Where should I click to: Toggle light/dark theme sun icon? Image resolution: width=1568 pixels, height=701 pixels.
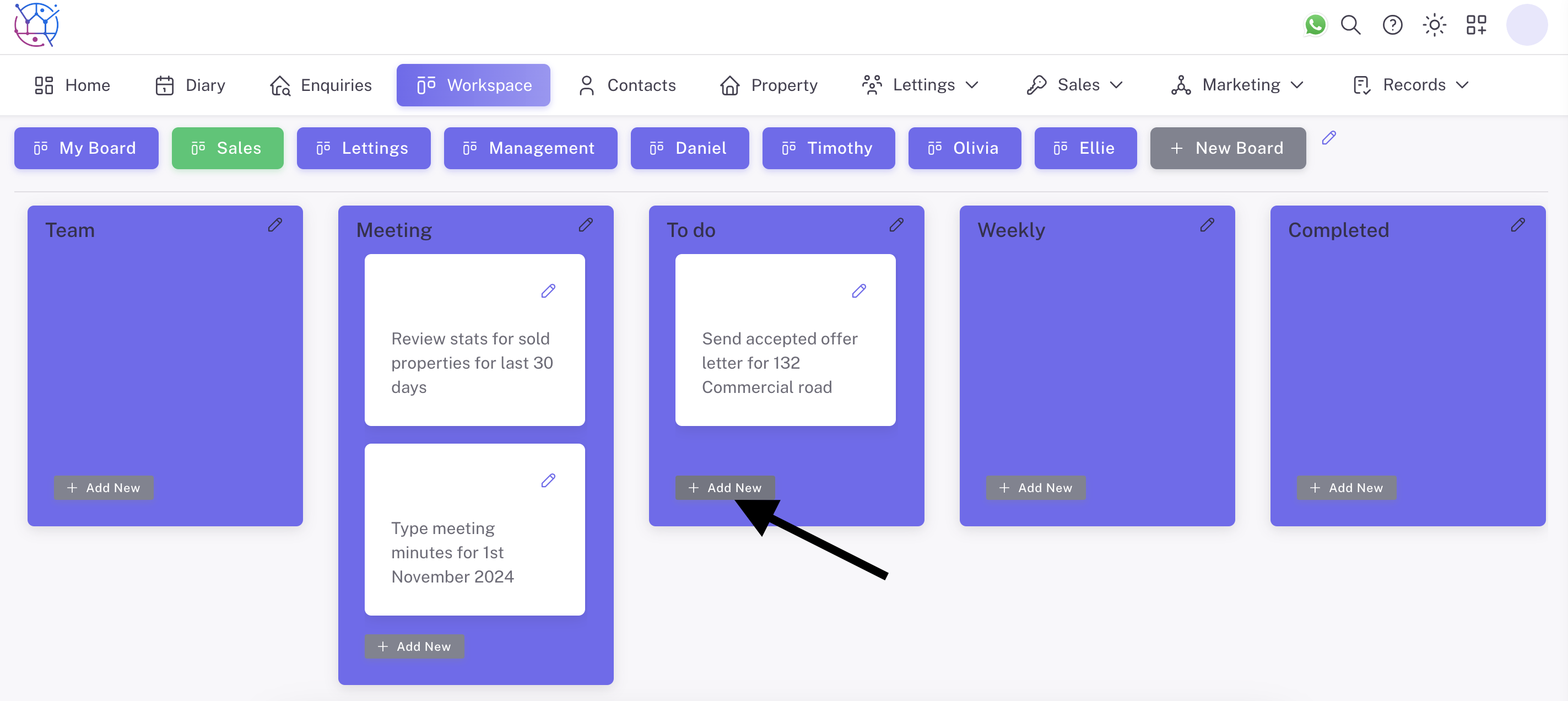(1434, 25)
